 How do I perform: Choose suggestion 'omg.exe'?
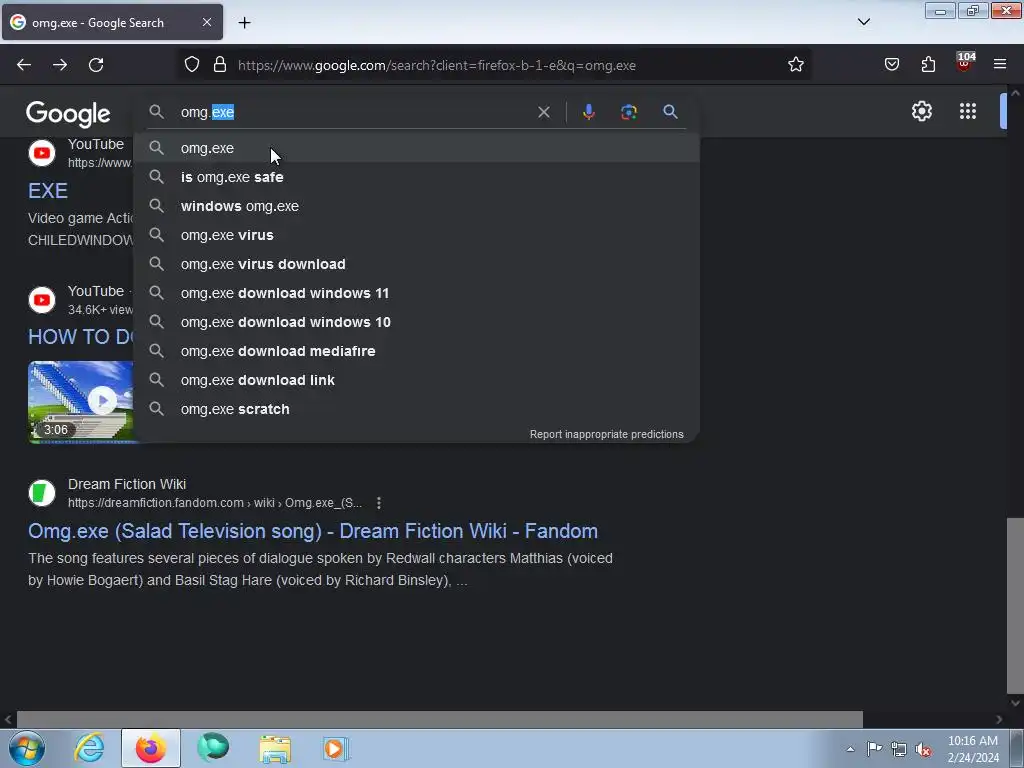point(417,148)
